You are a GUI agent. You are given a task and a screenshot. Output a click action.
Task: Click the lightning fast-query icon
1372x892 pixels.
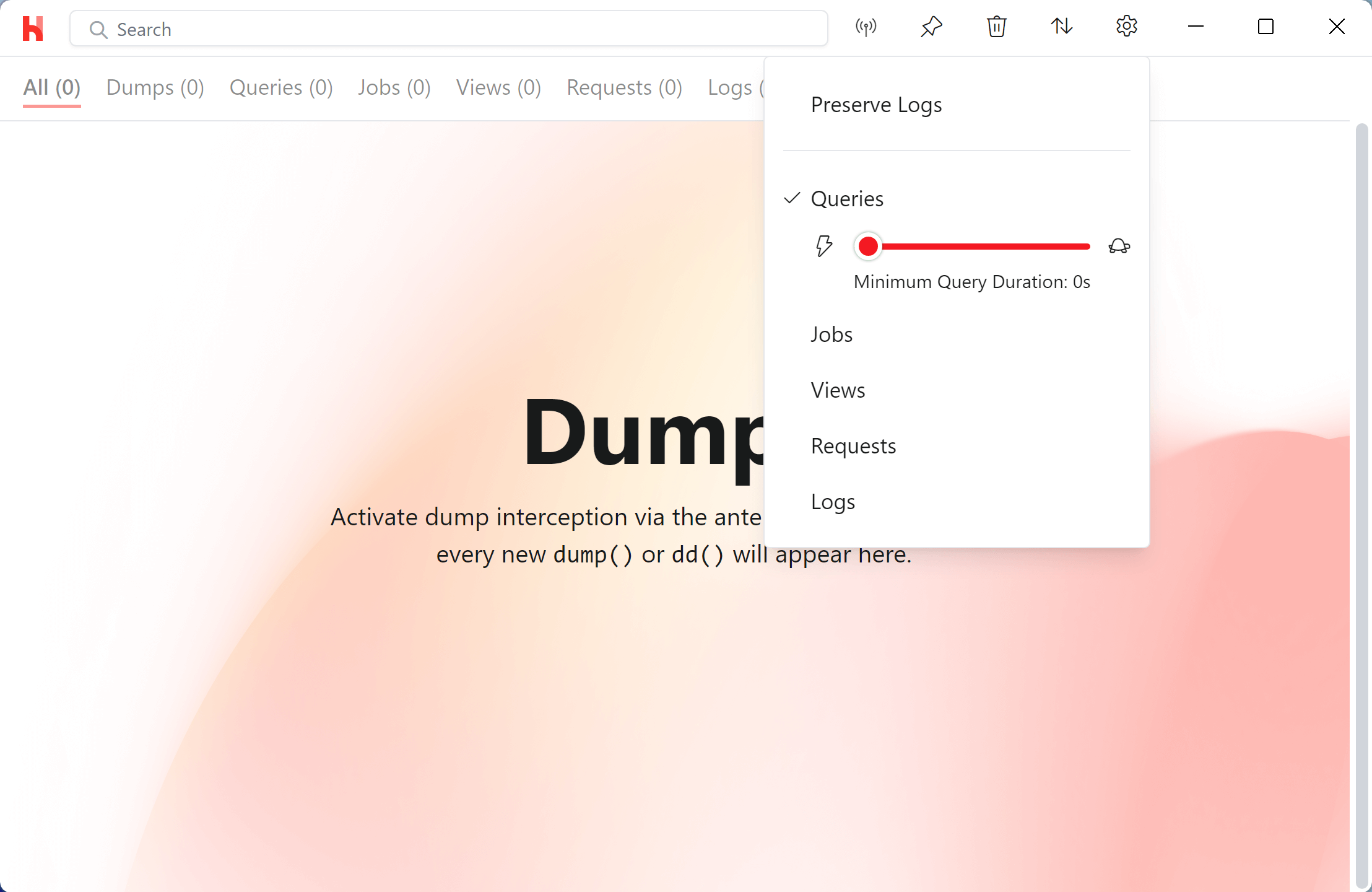(x=823, y=246)
